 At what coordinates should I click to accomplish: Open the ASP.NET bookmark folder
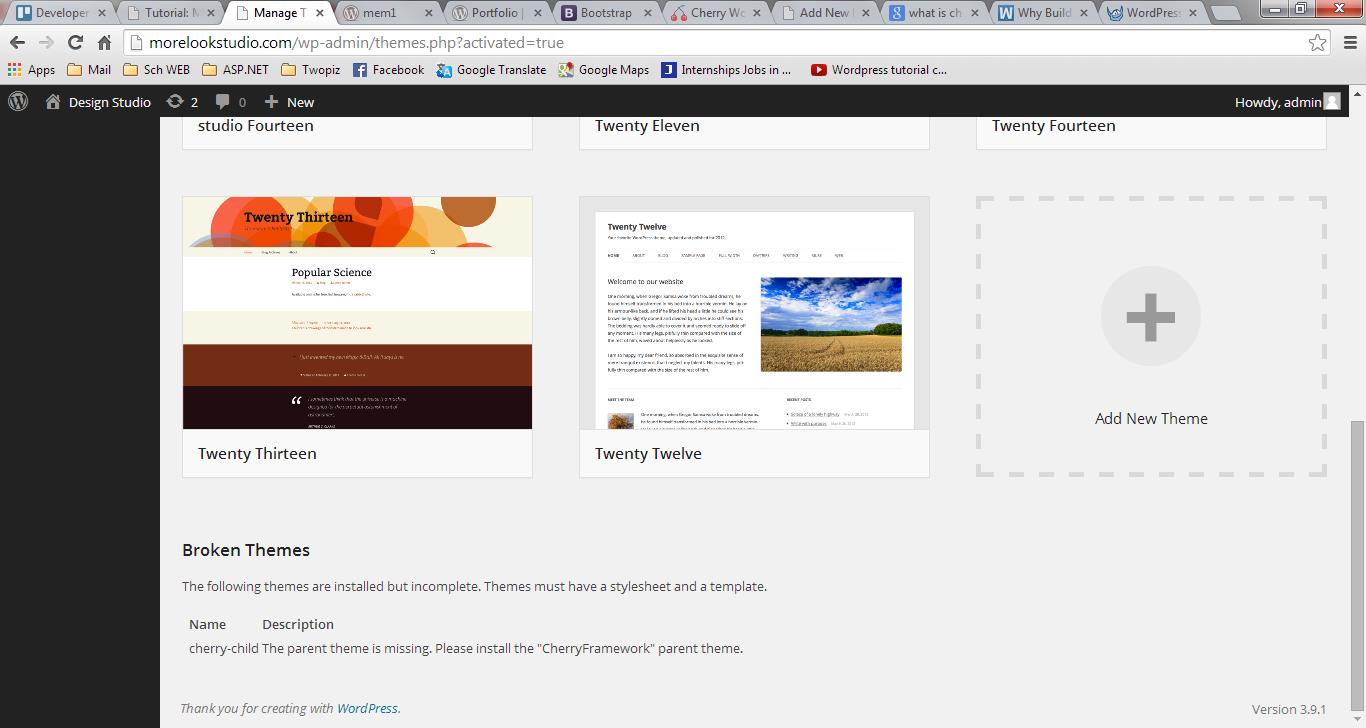coord(235,70)
